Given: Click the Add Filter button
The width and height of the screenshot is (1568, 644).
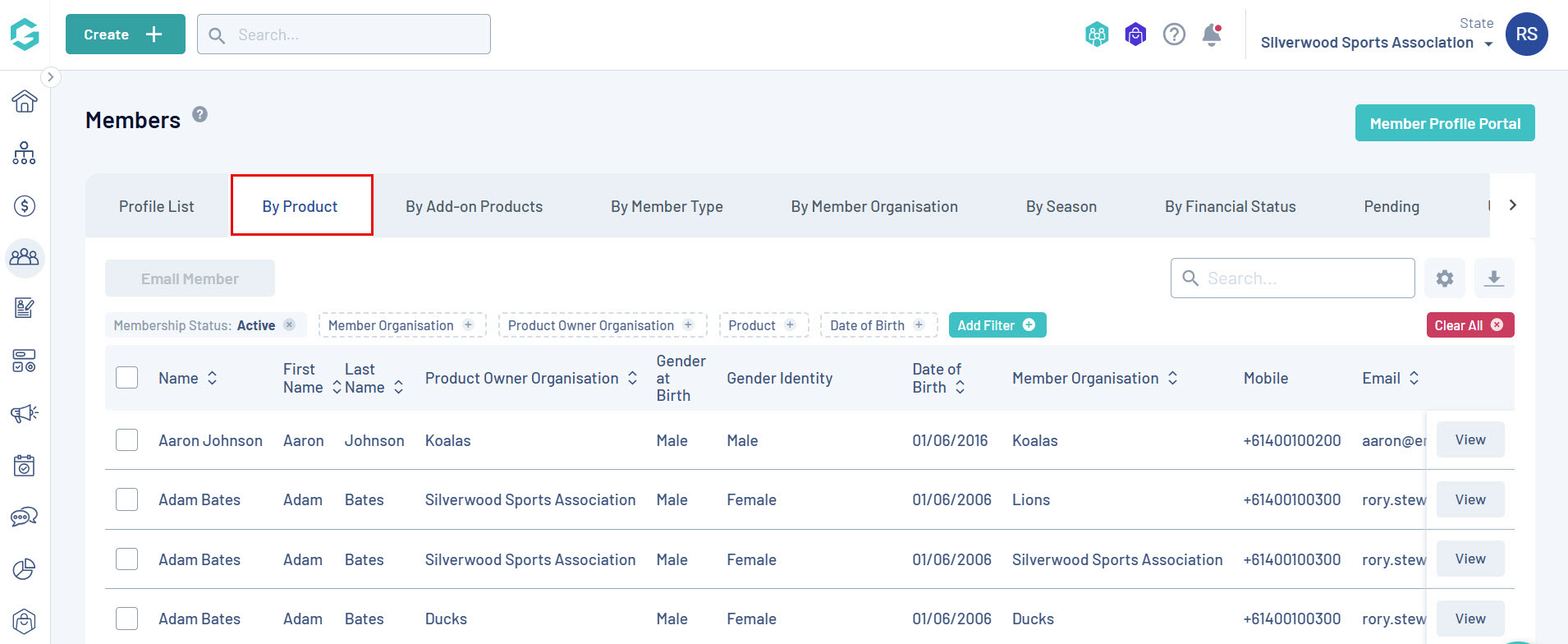Looking at the screenshot, I should [997, 325].
